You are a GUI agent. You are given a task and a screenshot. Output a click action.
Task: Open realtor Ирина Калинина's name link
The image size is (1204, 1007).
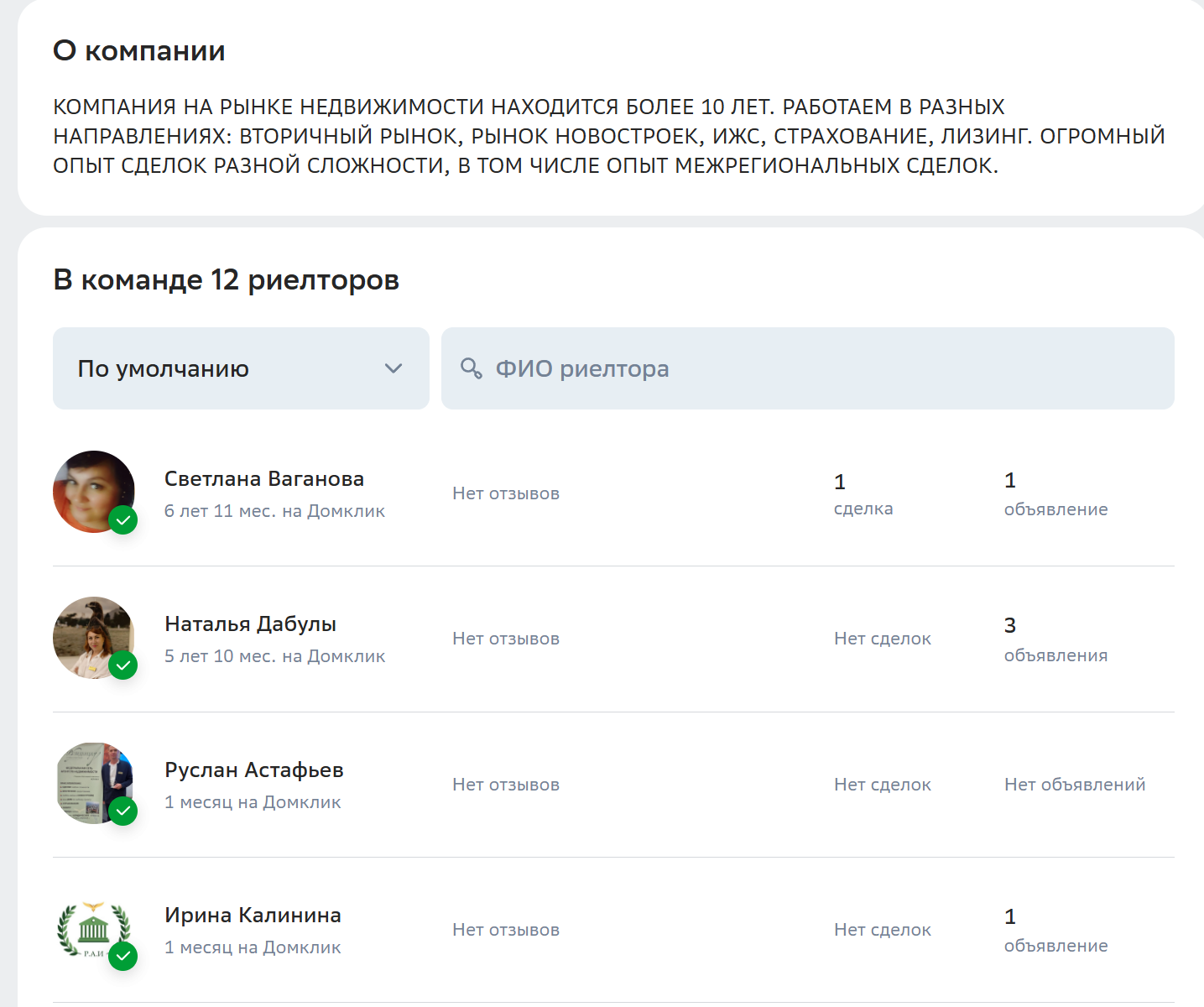click(x=253, y=916)
